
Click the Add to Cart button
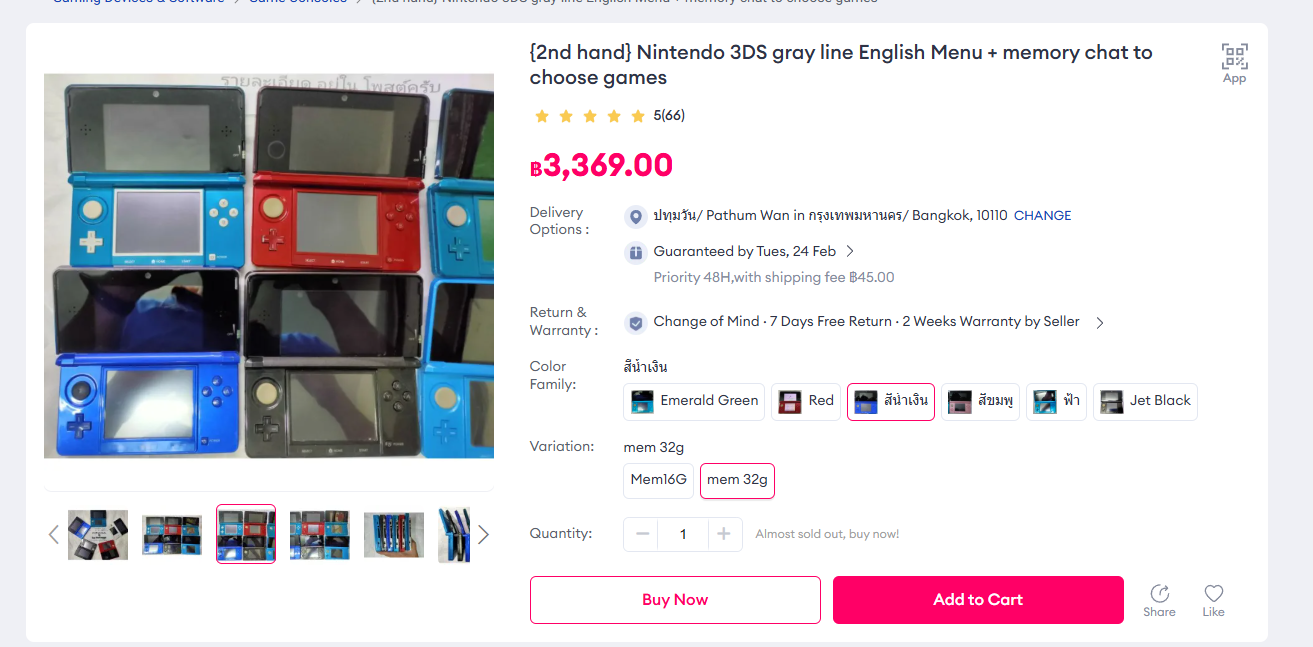[x=978, y=600]
